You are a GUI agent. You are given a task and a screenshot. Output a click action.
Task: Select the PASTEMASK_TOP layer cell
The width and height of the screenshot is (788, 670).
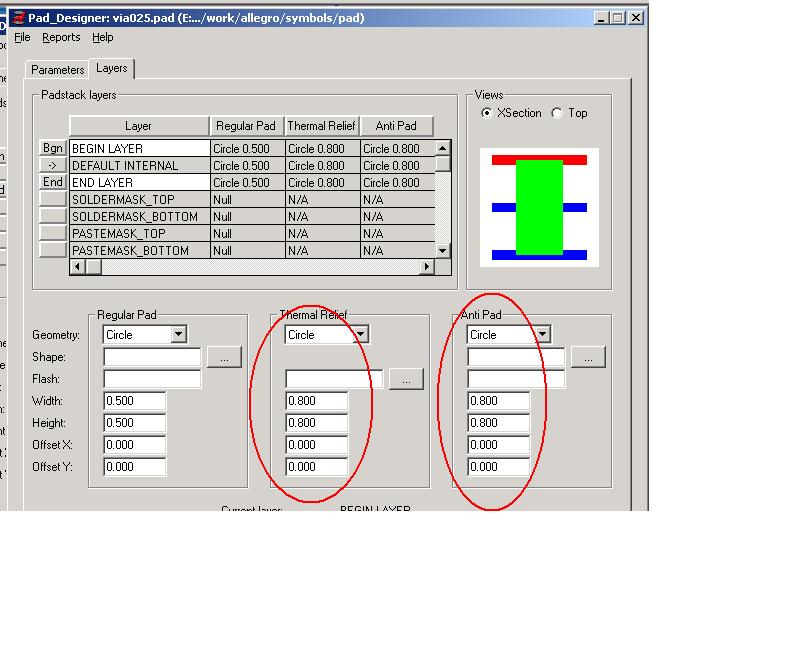140,234
